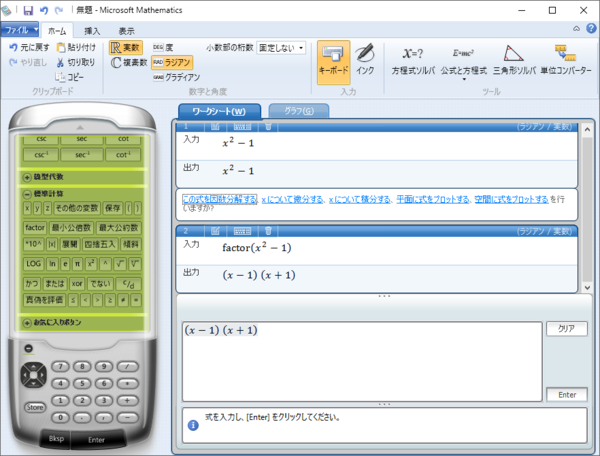Click the この式を因数分解する link

219,199
